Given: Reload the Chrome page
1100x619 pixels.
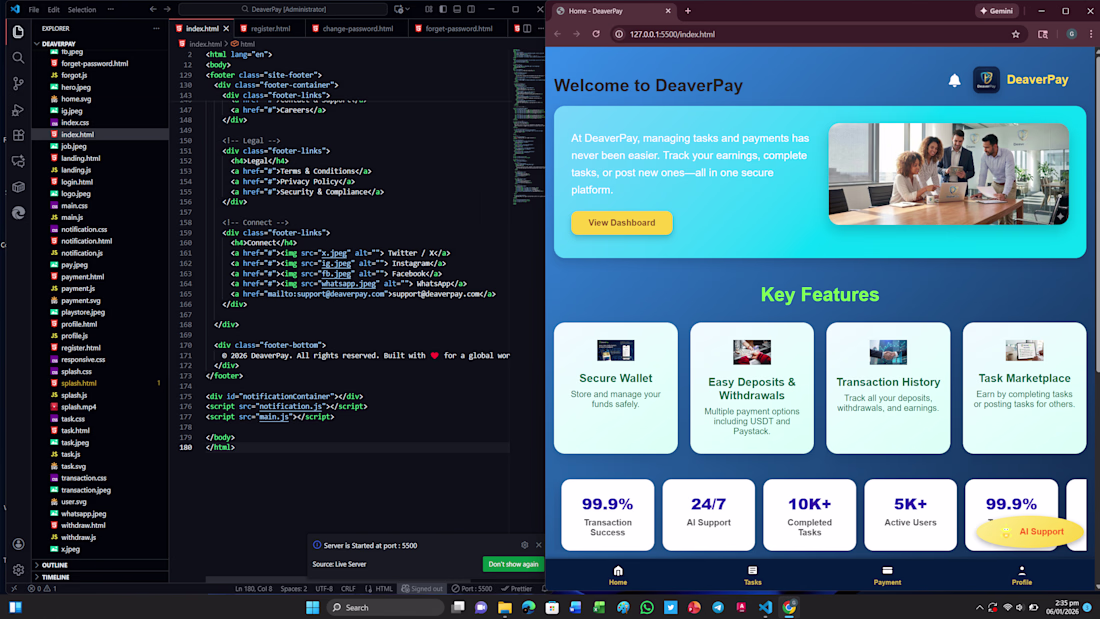Looking at the screenshot, I should pos(596,34).
